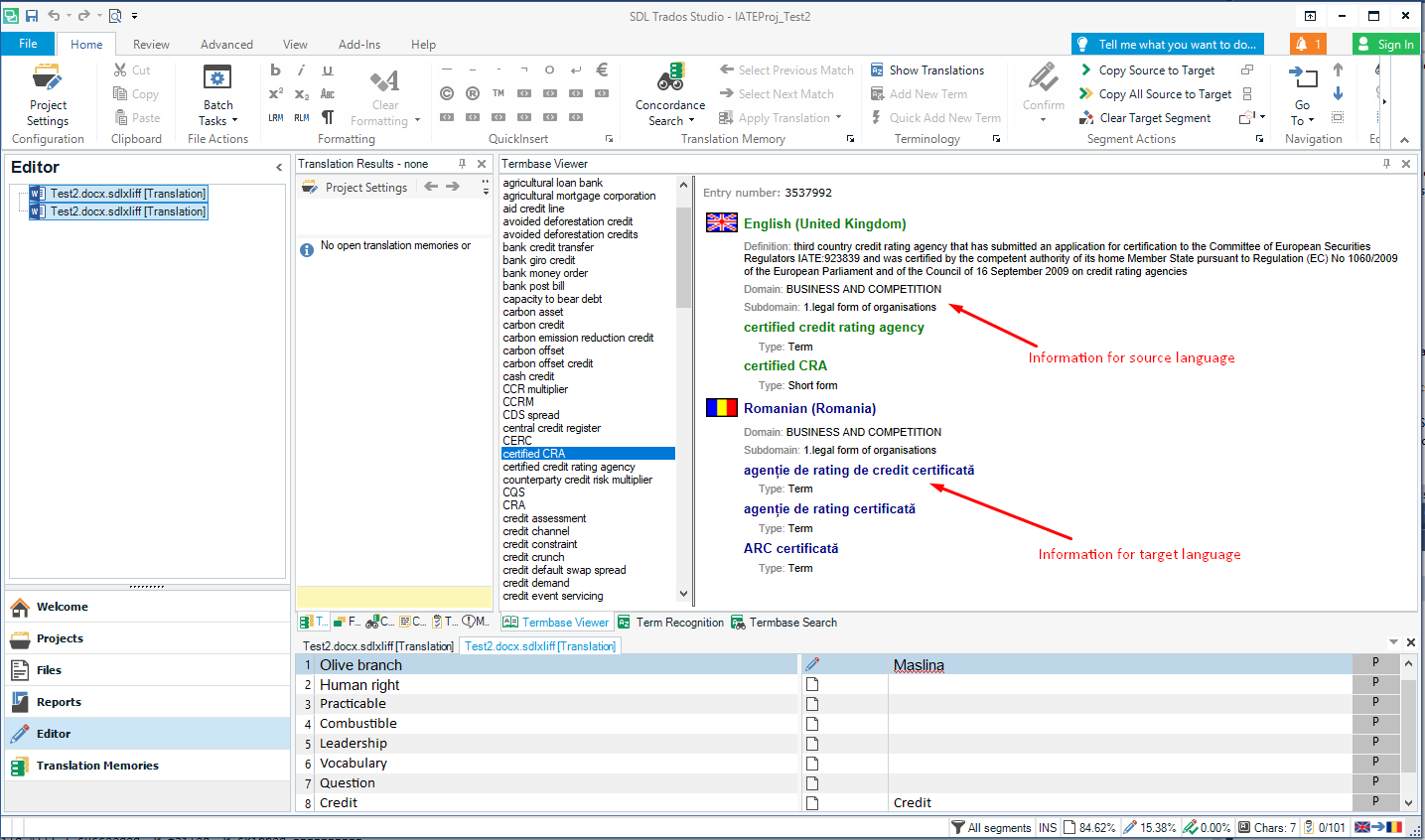Open Project Settings in the ribbon
Screen dimensions: 1425x840
coord(48,95)
